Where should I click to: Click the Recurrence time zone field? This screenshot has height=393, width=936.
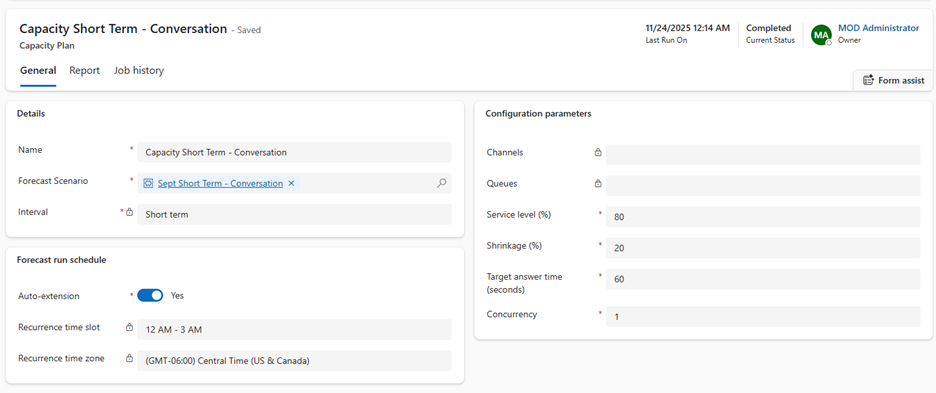(x=294, y=361)
